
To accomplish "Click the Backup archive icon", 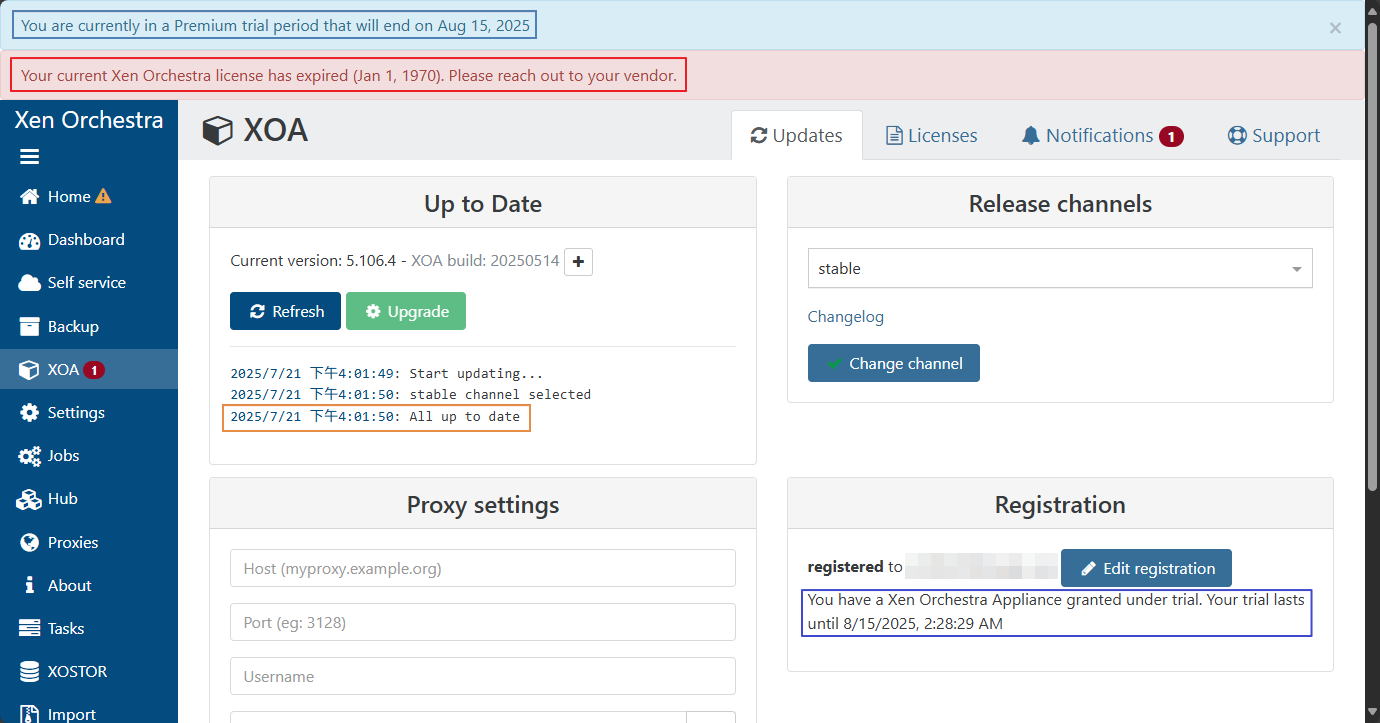I will pos(30,327).
